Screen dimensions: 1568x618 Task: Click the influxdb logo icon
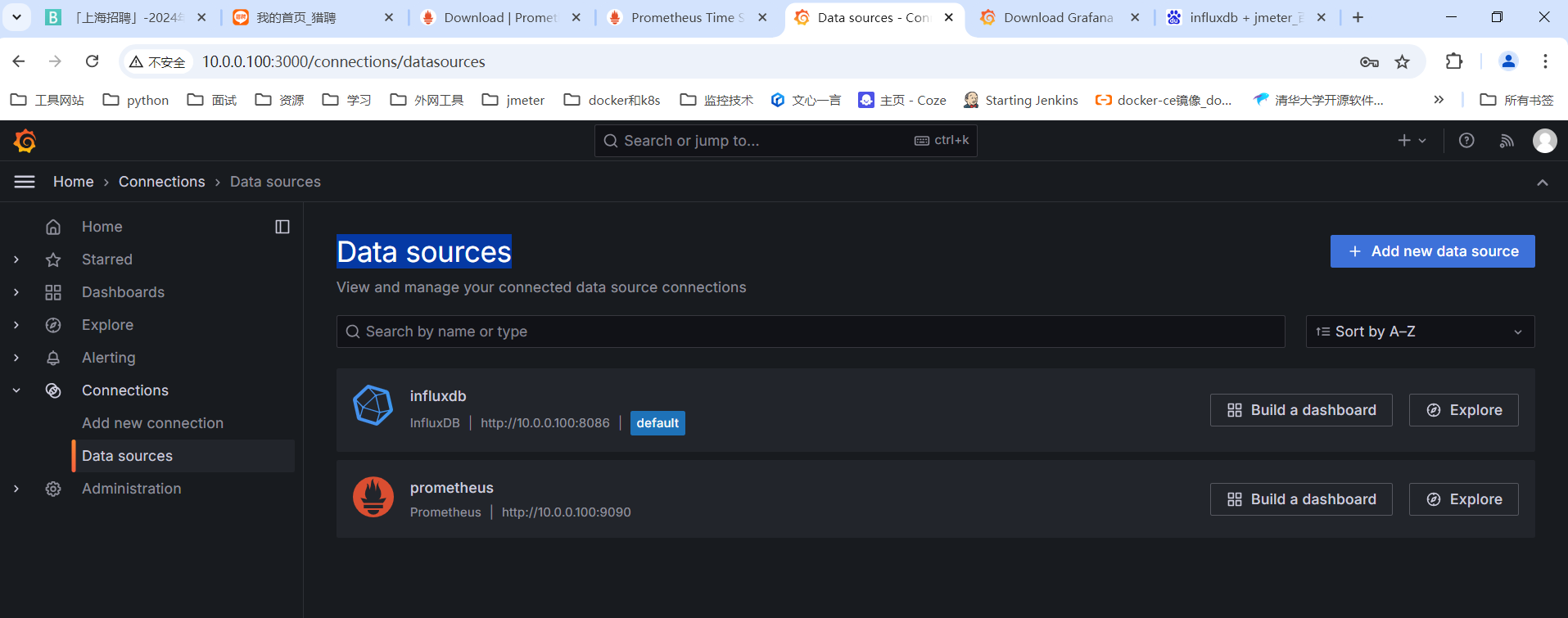pyautogui.click(x=373, y=405)
